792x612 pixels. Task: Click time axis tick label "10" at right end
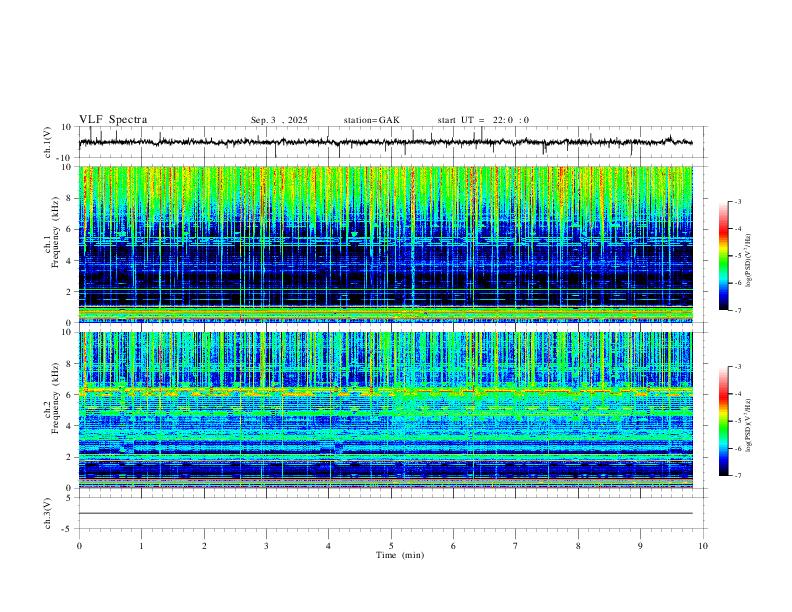[703, 546]
